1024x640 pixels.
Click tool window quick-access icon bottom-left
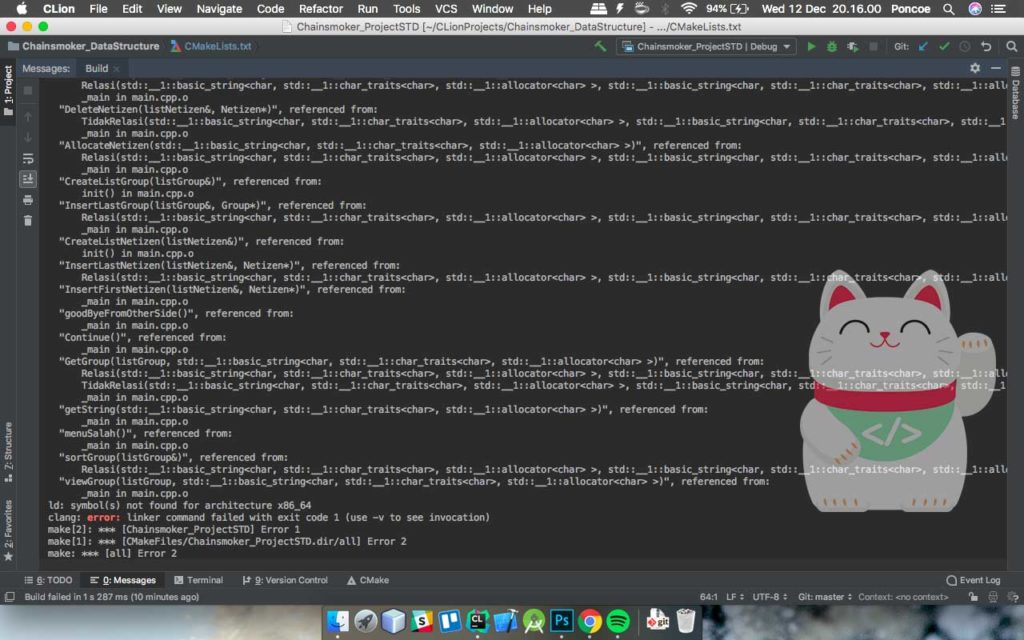[x=10, y=597]
